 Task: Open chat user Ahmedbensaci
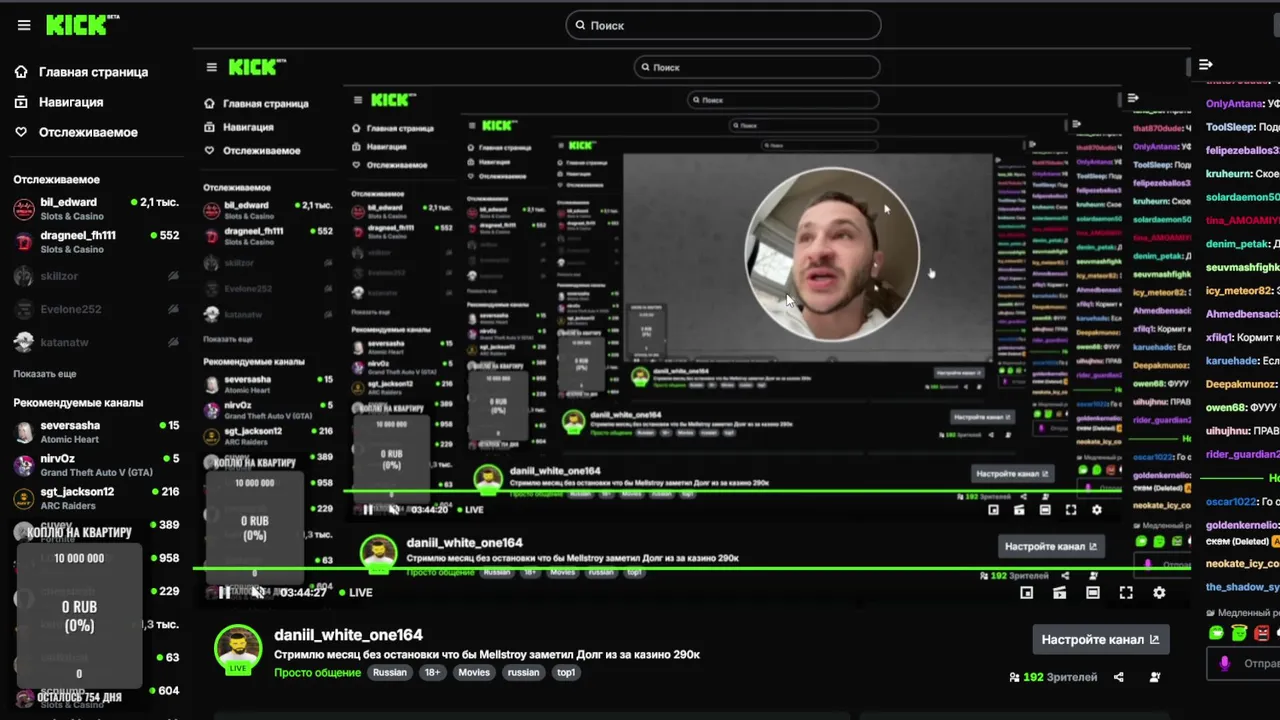[1243, 314]
